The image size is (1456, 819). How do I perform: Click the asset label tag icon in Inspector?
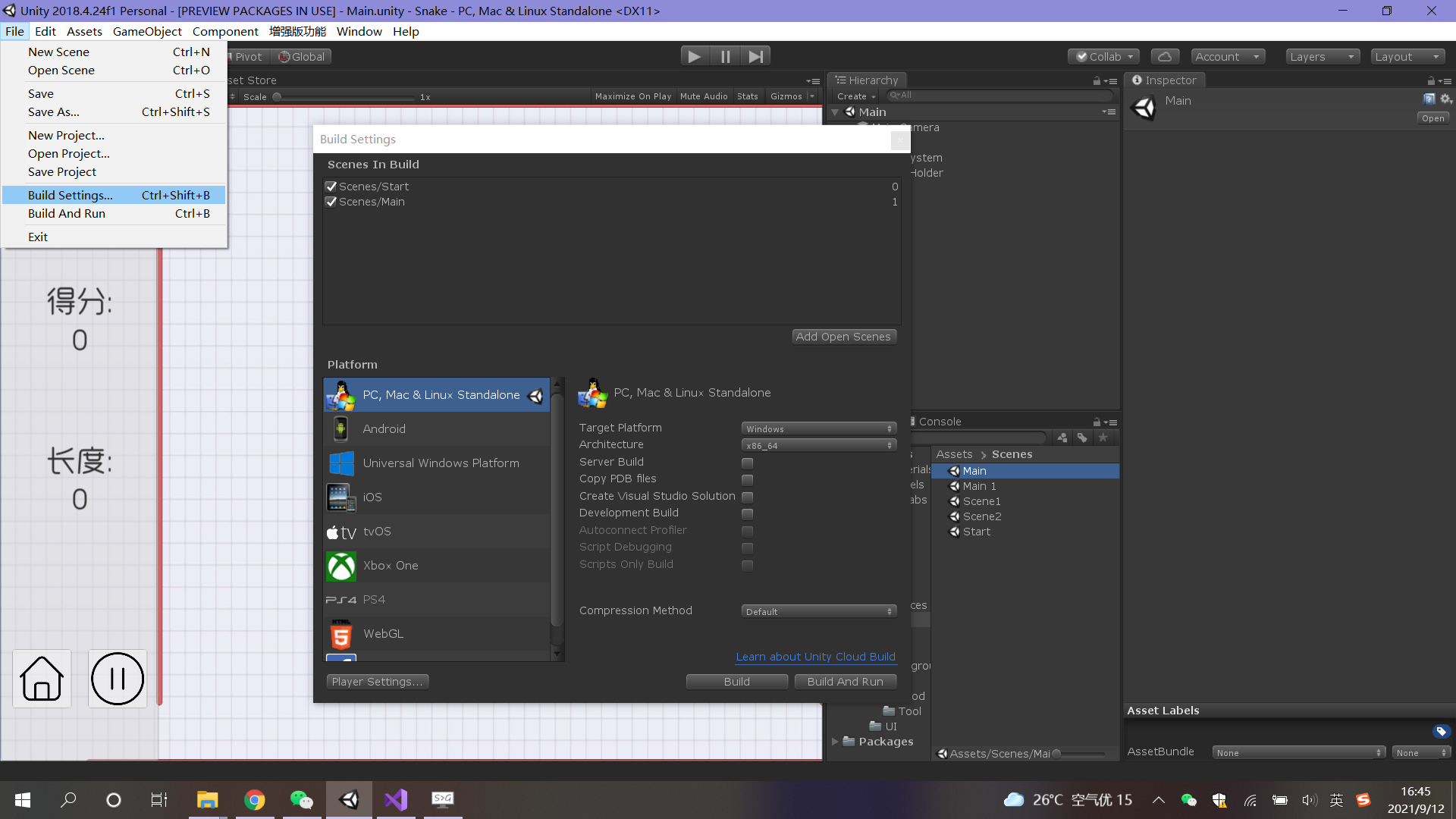(x=1441, y=731)
